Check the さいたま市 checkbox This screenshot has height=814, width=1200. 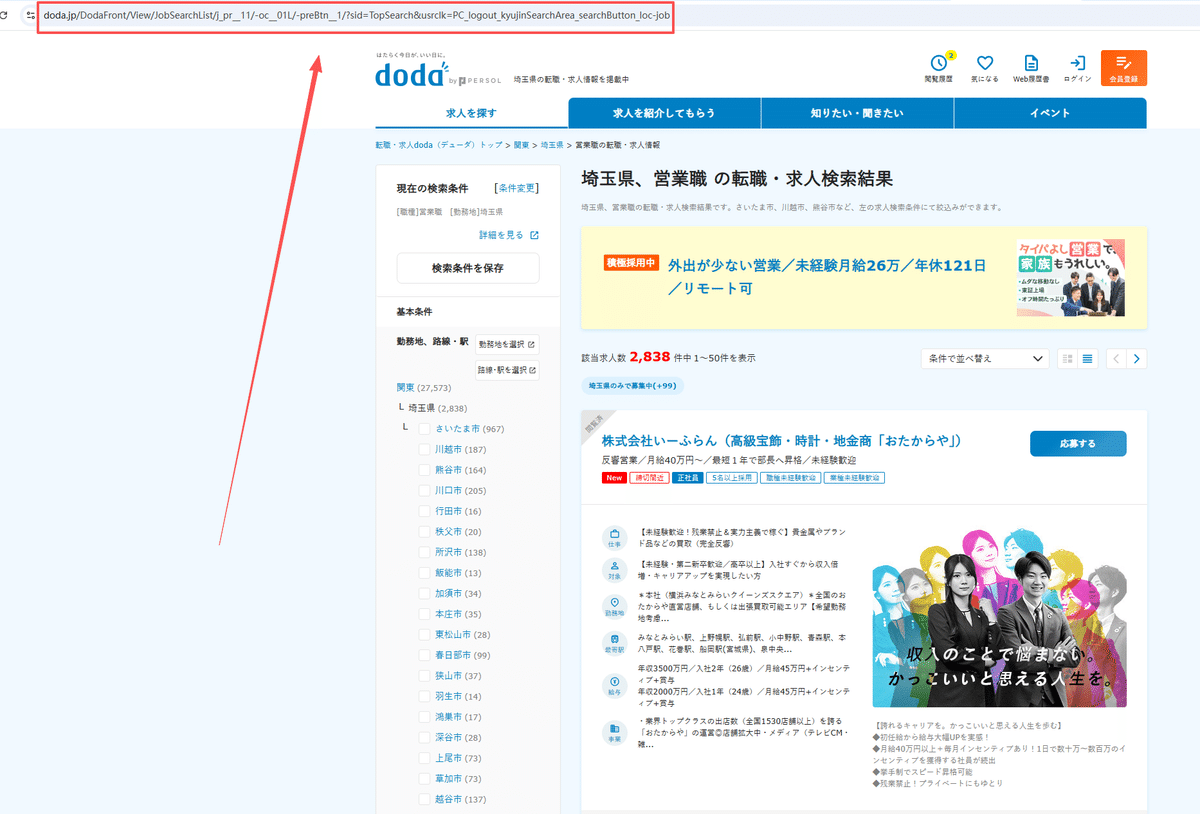(424, 428)
